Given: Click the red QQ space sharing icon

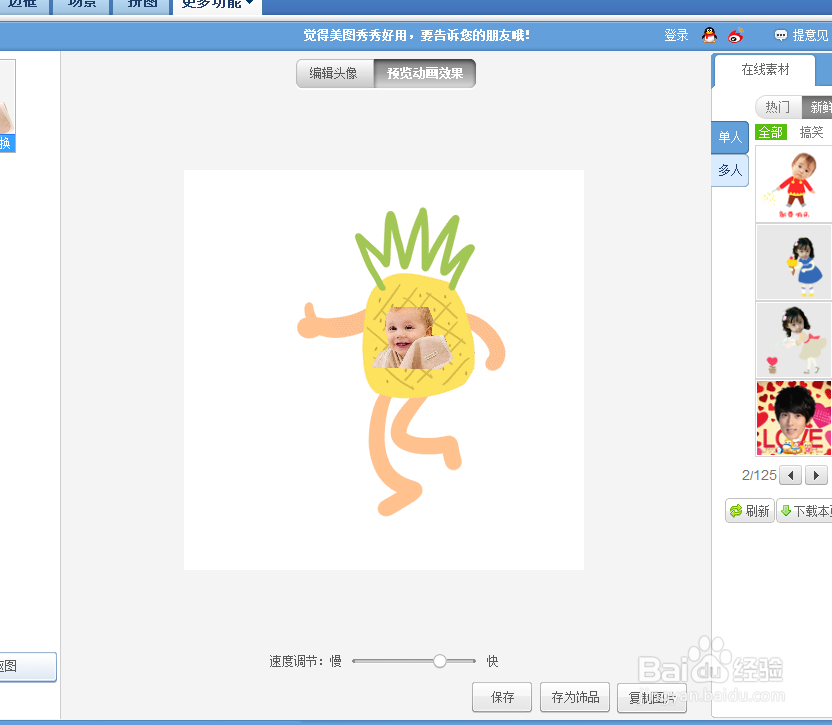Looking at the screenshot, I should click(735, 35).
